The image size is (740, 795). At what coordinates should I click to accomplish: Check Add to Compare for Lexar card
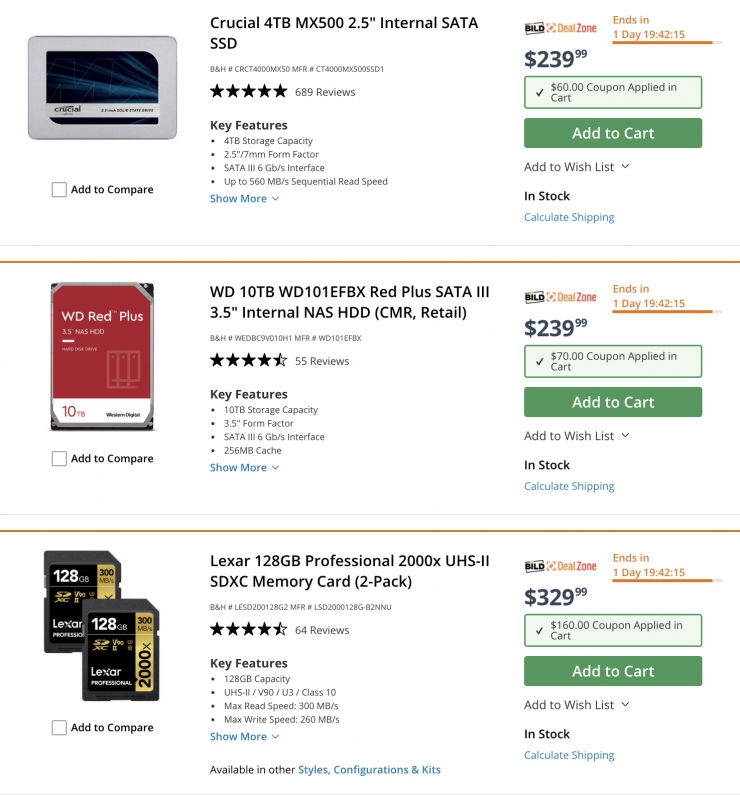pyautogui.click(x=59, y=728)
